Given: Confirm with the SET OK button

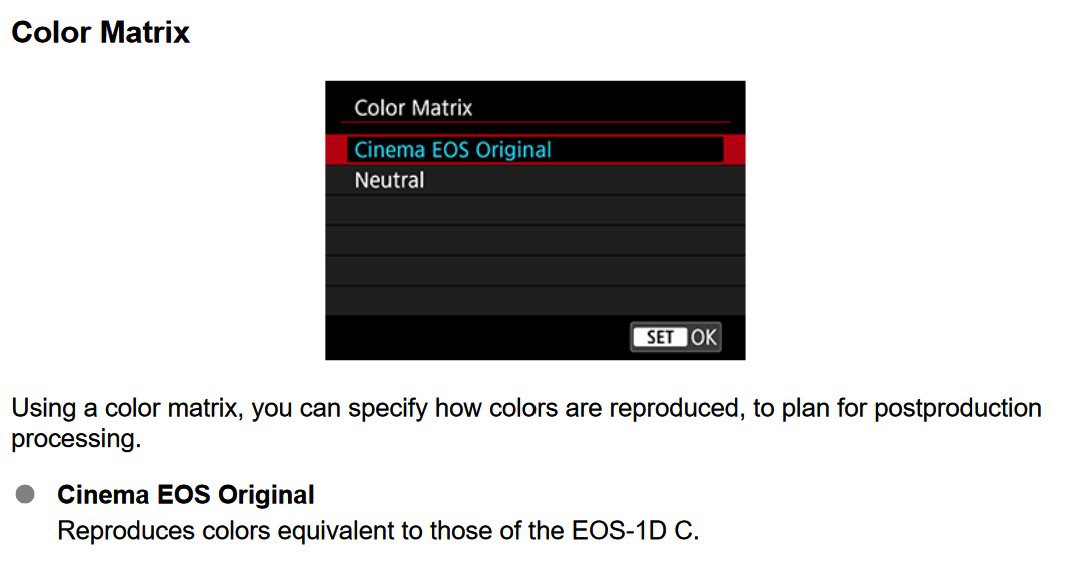Looking at the screenshot, I should click(676, 337).
